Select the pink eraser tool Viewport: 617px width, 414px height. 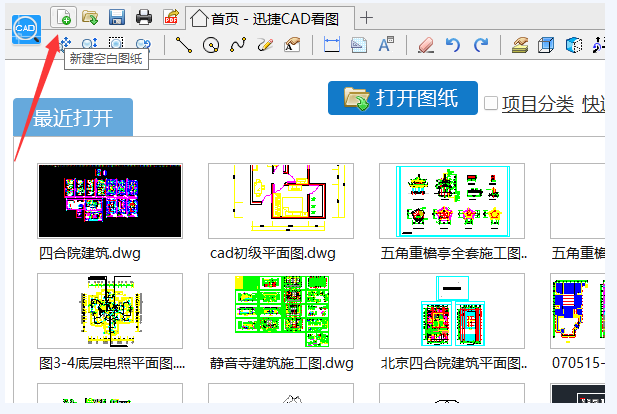coord(426,45)
